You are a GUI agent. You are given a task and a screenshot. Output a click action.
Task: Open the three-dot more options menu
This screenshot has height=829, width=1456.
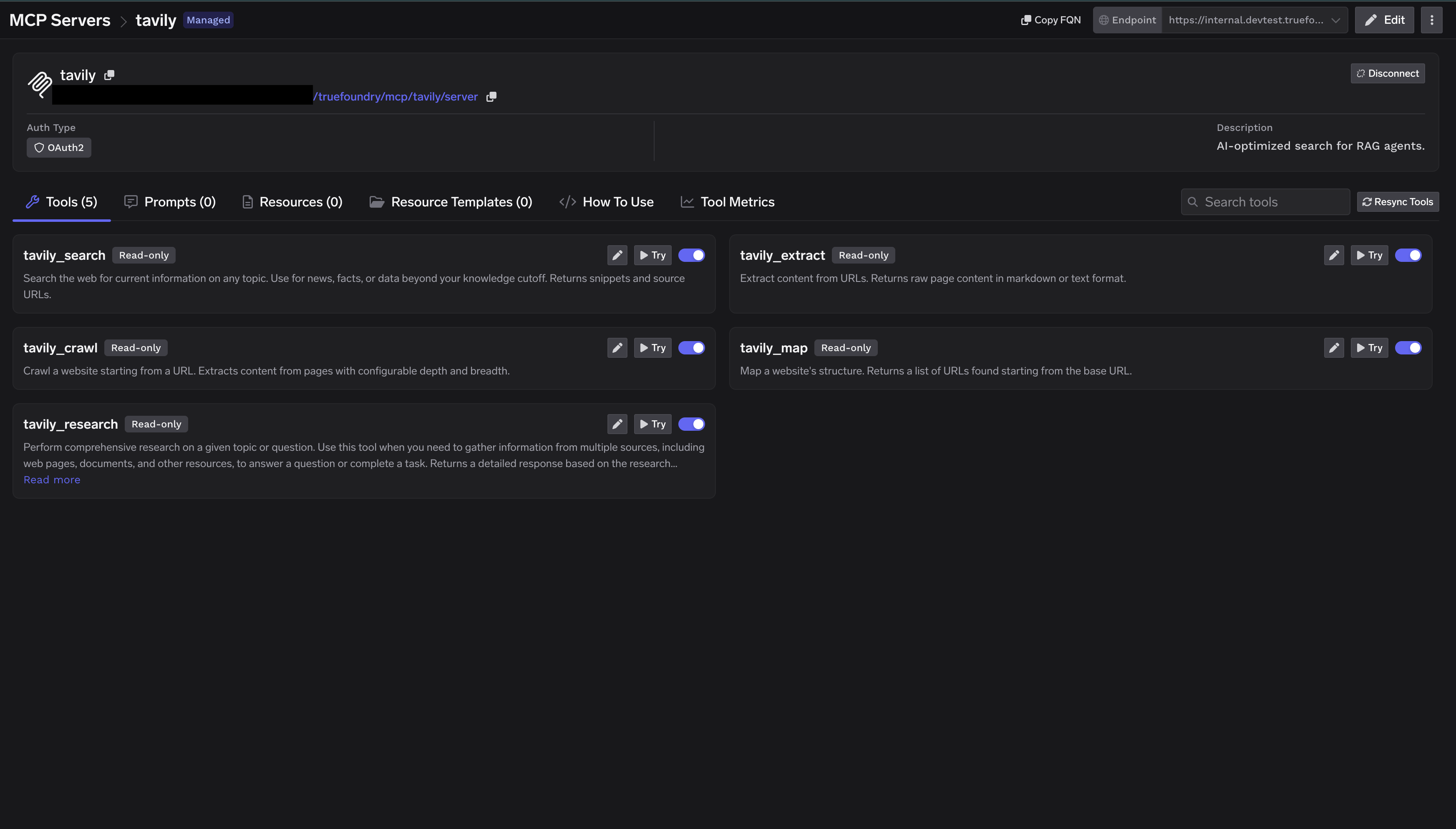[1431, 20]
